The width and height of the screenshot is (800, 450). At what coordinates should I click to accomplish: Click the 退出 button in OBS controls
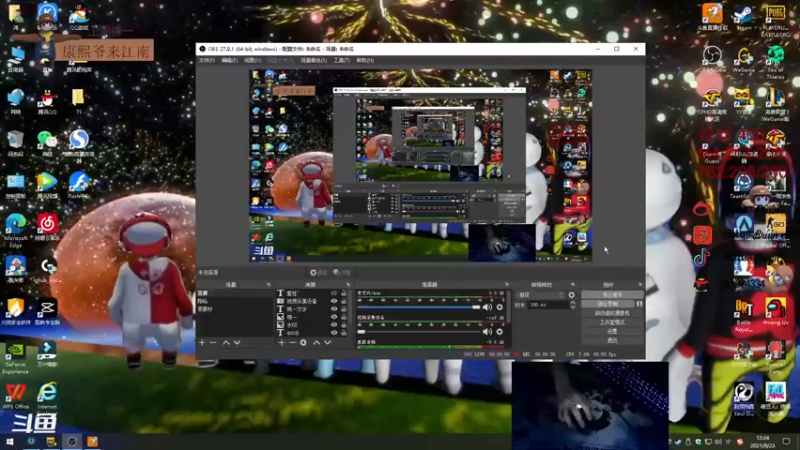pos(612,340)
